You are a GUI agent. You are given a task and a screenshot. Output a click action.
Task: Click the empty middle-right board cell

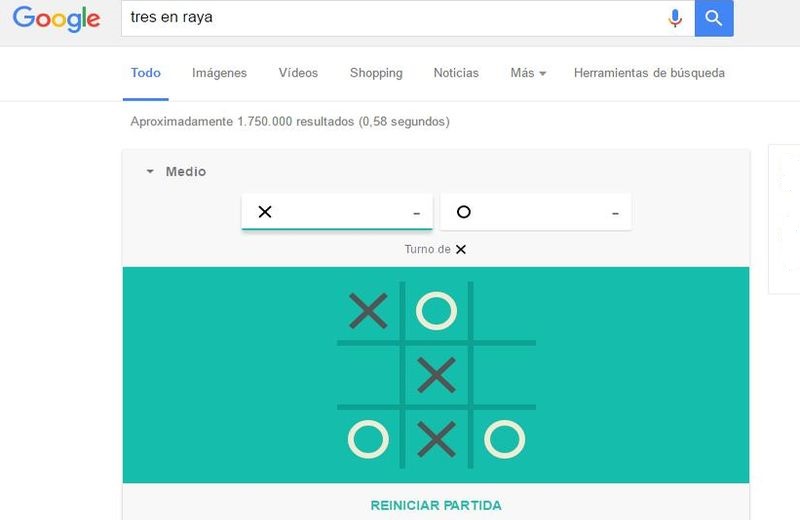[503, 375]
